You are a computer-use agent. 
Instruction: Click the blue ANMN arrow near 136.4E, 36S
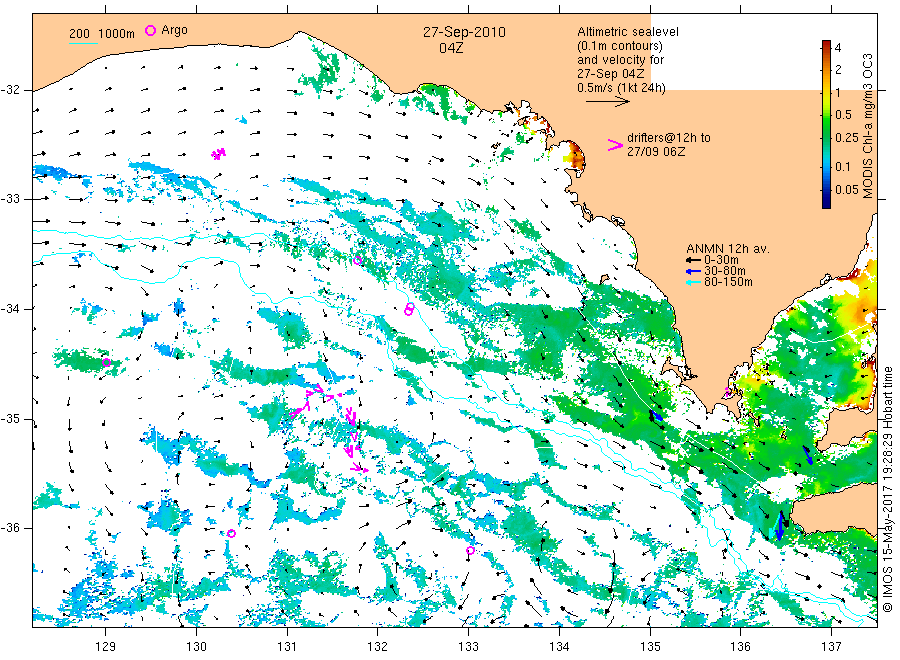[779, 525]
